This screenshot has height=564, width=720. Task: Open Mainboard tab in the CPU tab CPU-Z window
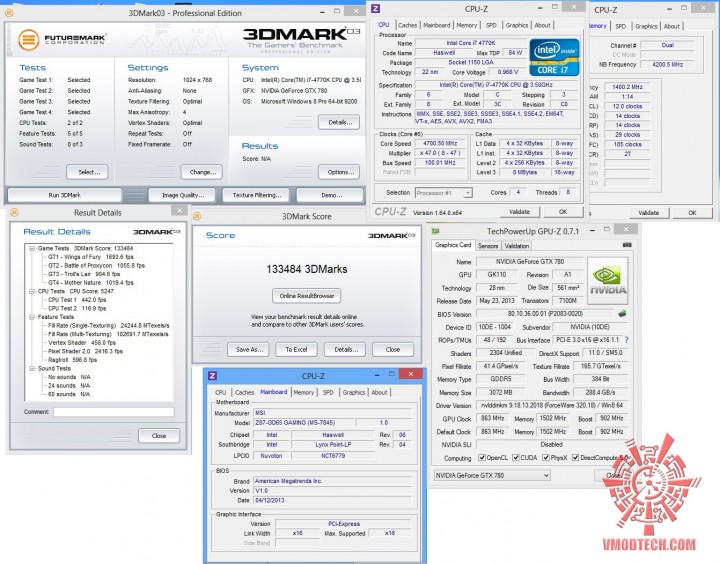click(436, 25)
